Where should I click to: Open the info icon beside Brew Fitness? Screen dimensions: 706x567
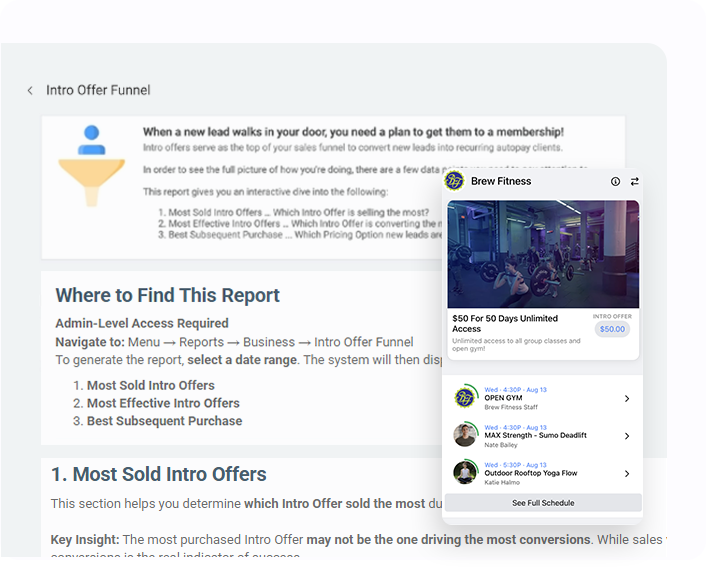(x=615, y=181)
